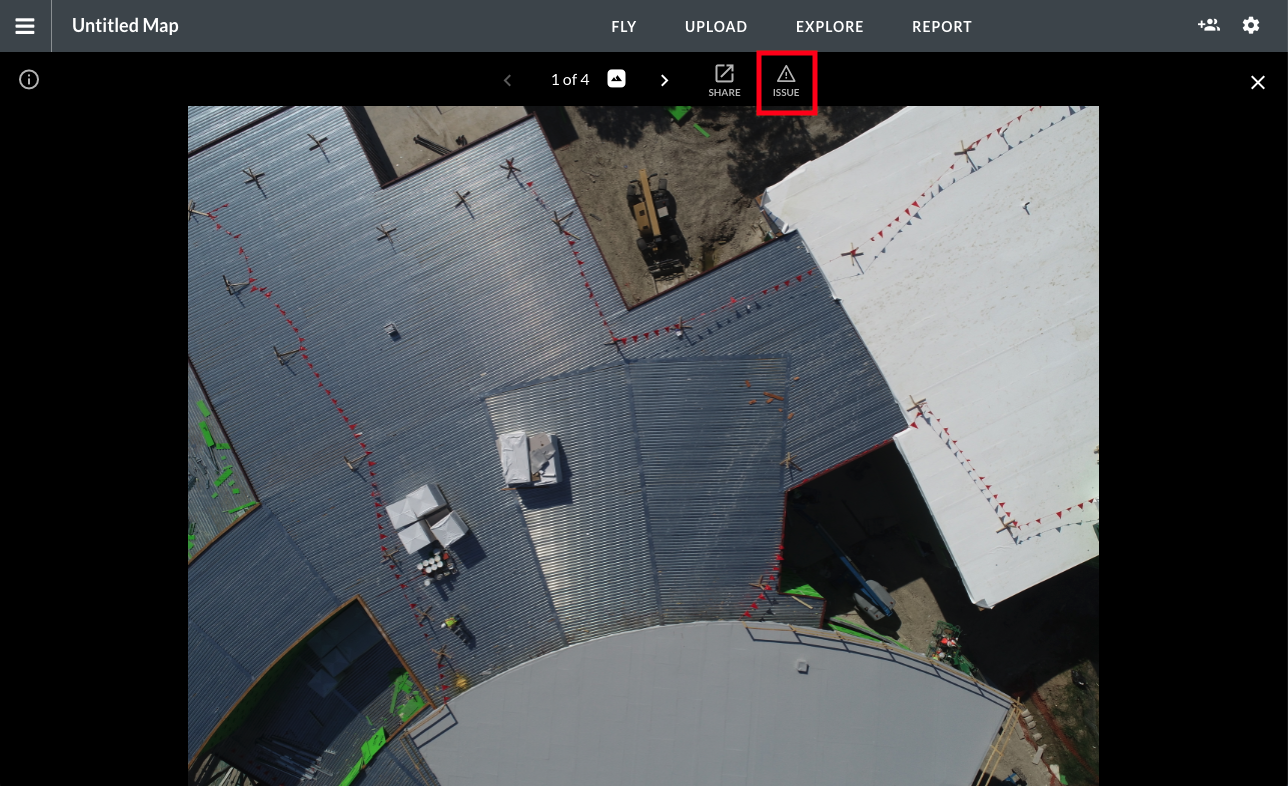
Task: Click the Untitled Map title
Action: pos(125,26)
